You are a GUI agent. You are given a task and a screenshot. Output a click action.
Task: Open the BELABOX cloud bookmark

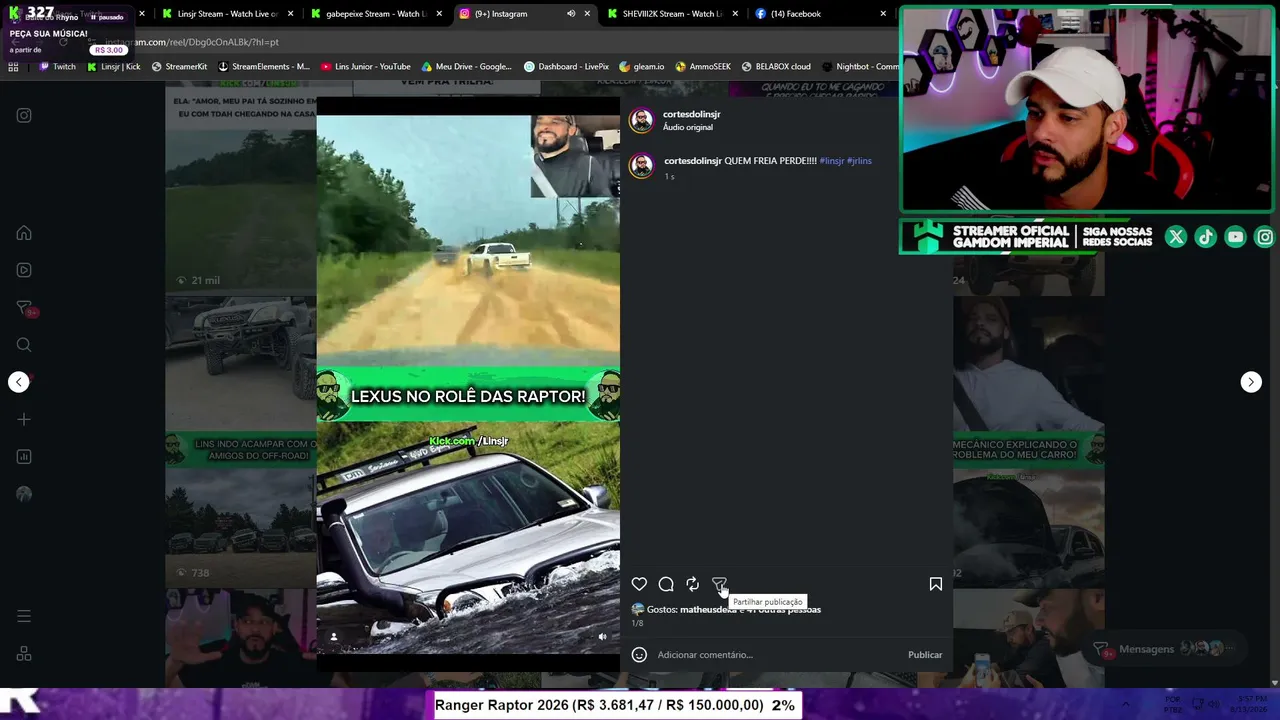[x=776, y=67]
